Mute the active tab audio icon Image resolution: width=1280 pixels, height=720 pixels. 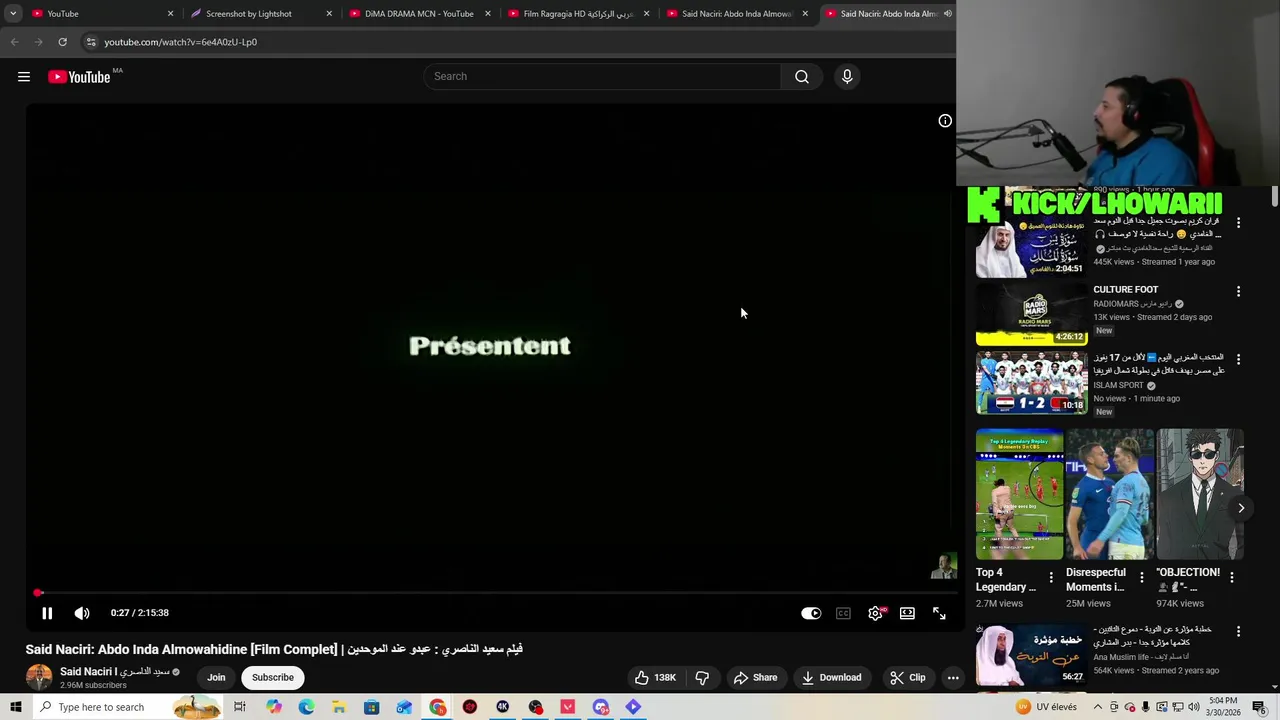pyautogui.click(x=947, y=14)
